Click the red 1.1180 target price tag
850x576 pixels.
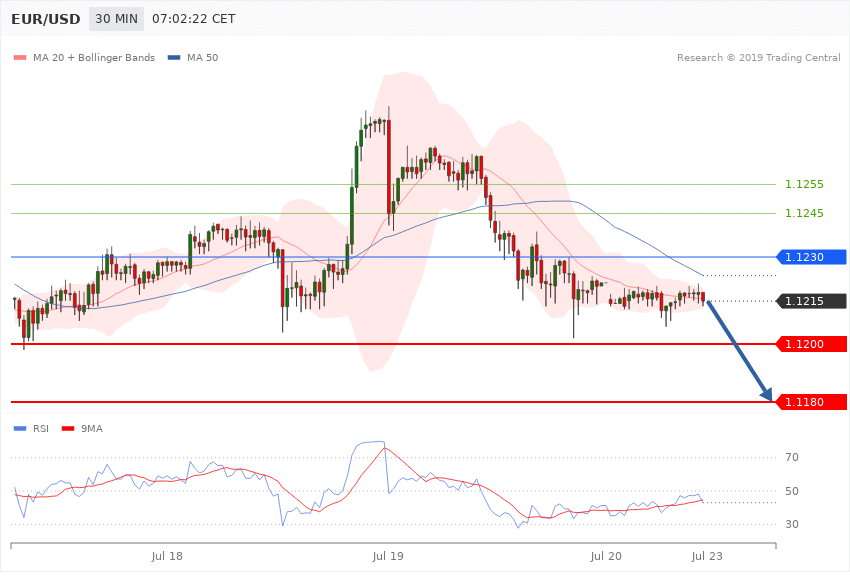(812, 402)
